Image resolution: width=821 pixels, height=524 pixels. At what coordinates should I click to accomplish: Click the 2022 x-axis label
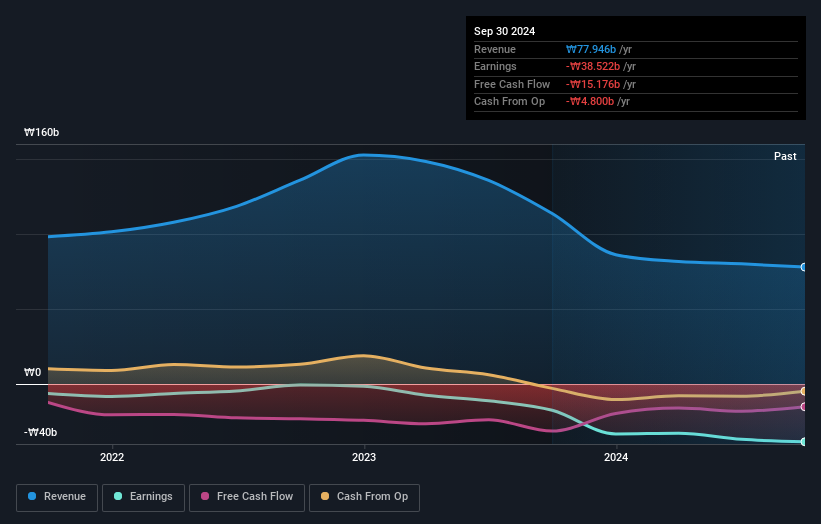pos(112,457)
